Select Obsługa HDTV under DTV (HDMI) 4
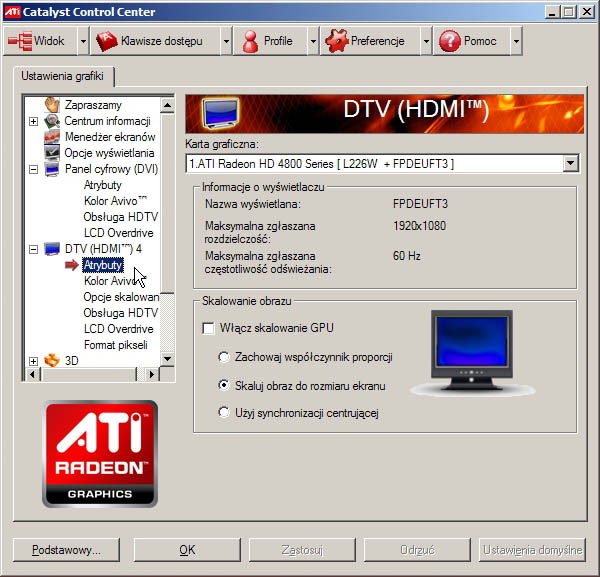Screen dimensions: 600x577 [121, 313]
